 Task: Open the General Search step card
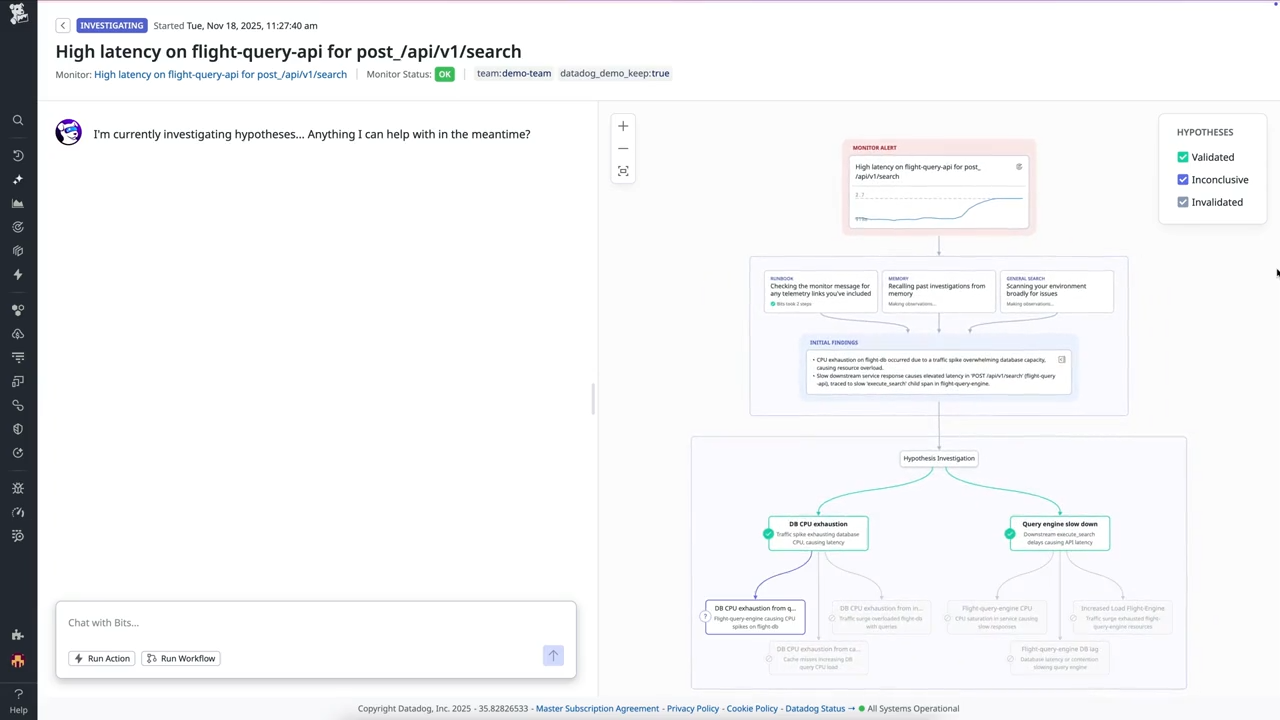(x=1057, y=291)
